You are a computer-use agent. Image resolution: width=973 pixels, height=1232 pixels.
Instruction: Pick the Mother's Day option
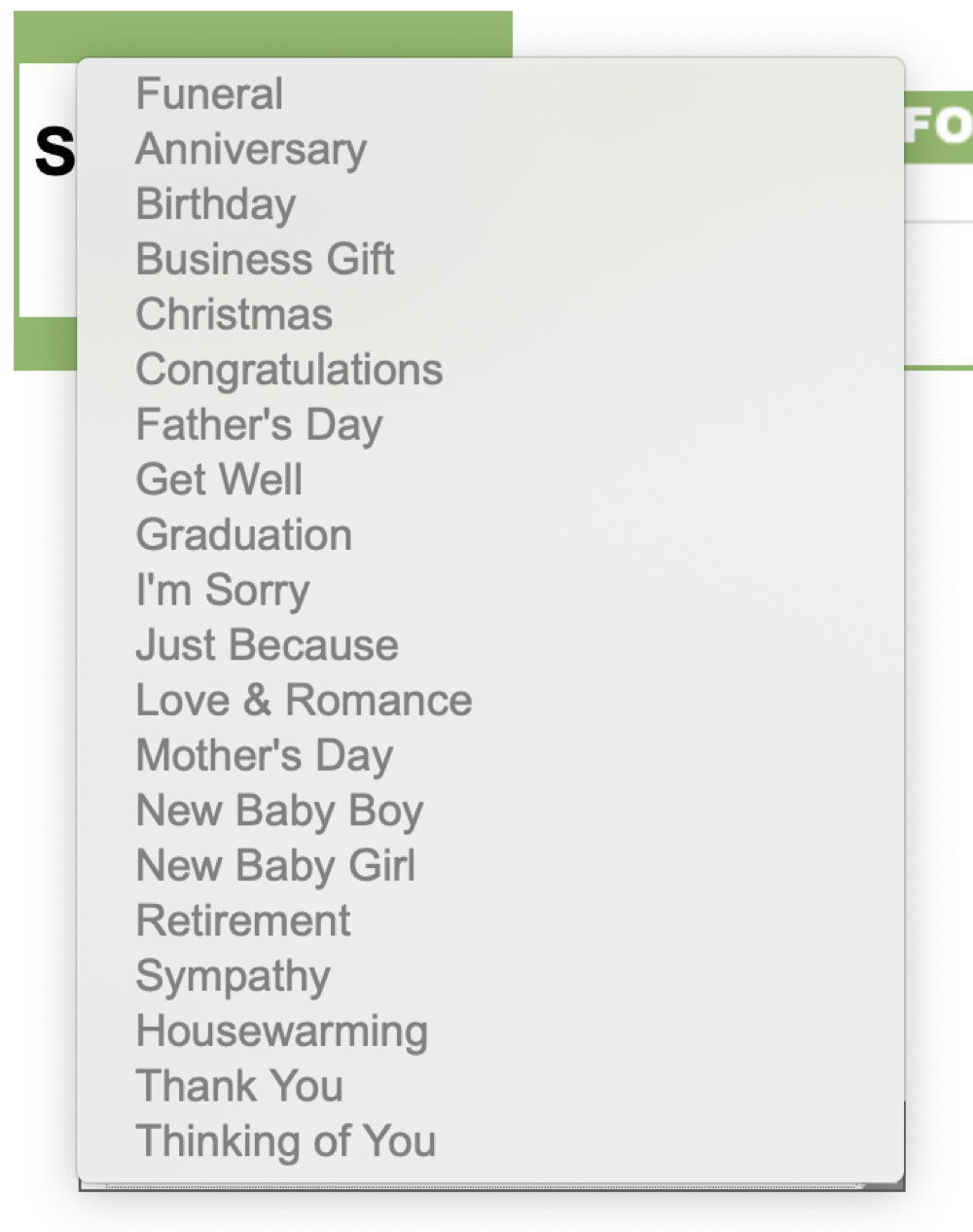click(x=265, y=756)
